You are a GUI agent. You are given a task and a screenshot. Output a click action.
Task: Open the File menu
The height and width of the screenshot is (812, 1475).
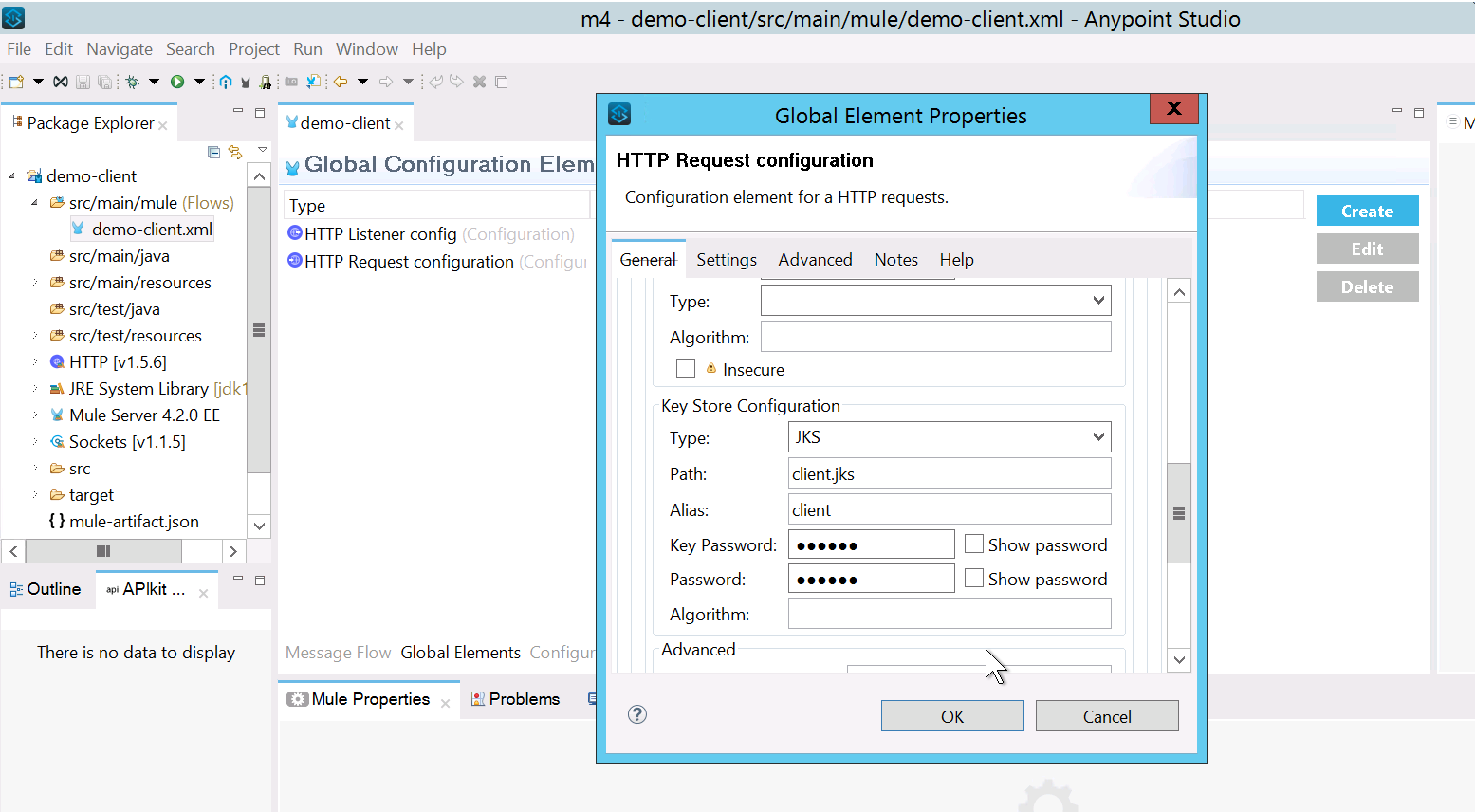pyautogui.click(x=19, y=49)
